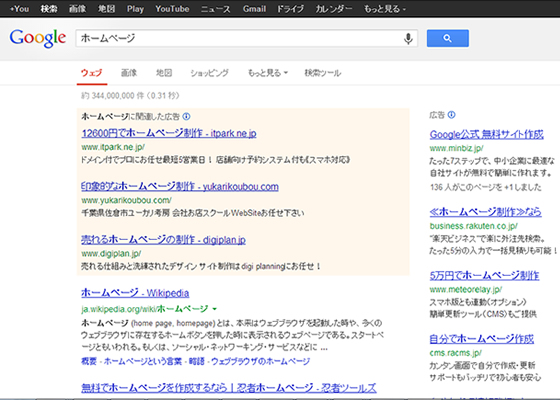Click 136 人がこのページを +1しました text
This screenshot has height=400, width=560.
pos(486,187)
